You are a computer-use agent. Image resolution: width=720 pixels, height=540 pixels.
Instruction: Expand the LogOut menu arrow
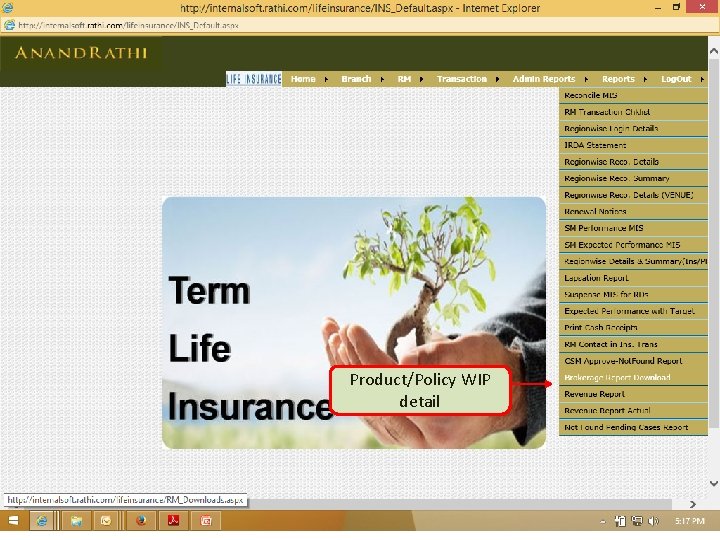click(x=702, y=79)
